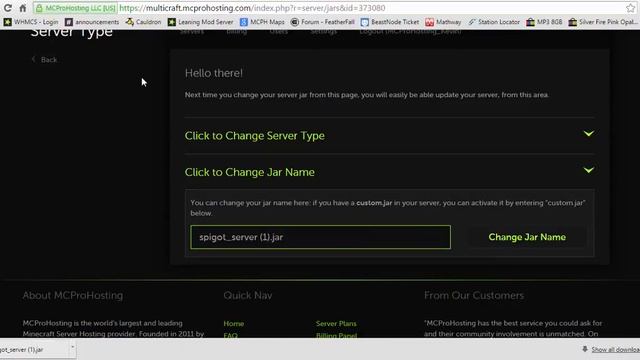This screenshot has width=640, height=360.
Task: Focus the jar name field containing spigot_server (1).jar
Action: (x=320, y=237)
